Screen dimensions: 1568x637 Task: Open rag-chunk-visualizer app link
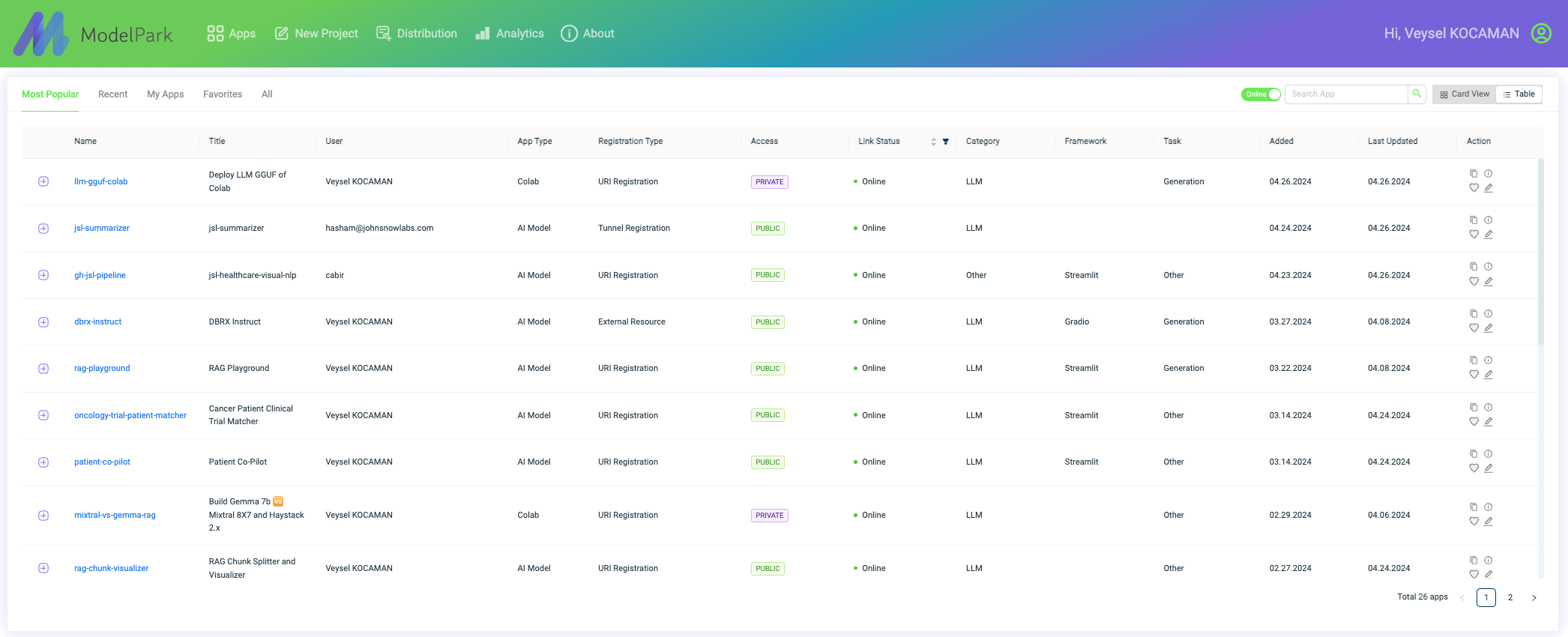click(112, 569)
